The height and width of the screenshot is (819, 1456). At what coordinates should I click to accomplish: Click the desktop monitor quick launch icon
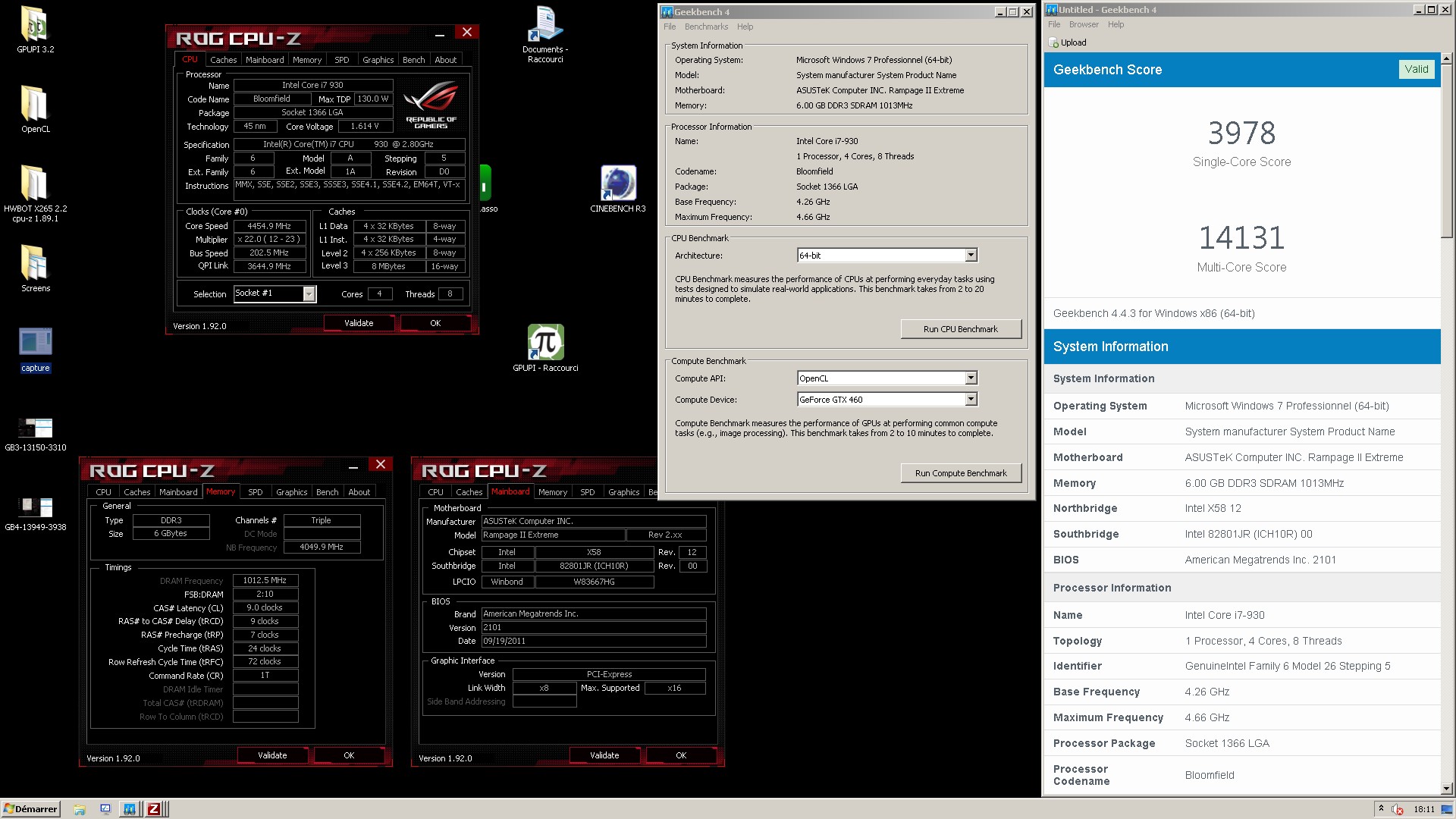[x=105, y=809]
